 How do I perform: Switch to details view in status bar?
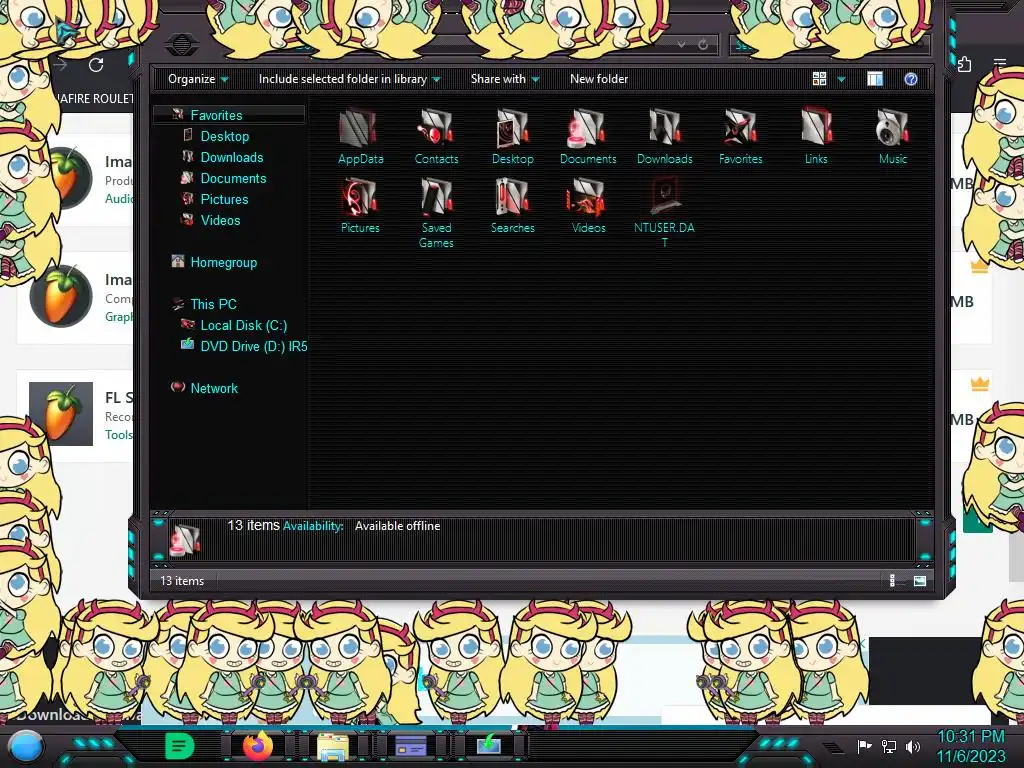pyautogui.click(x=892, y=581)
